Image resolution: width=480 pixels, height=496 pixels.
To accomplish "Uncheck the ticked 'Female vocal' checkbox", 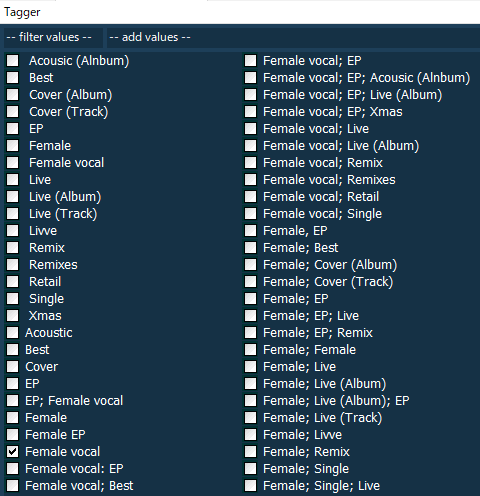I will coord(13,451).
